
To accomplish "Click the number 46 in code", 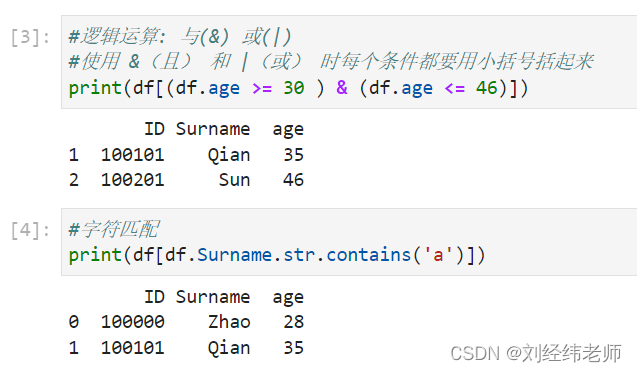I will (487, 88).
